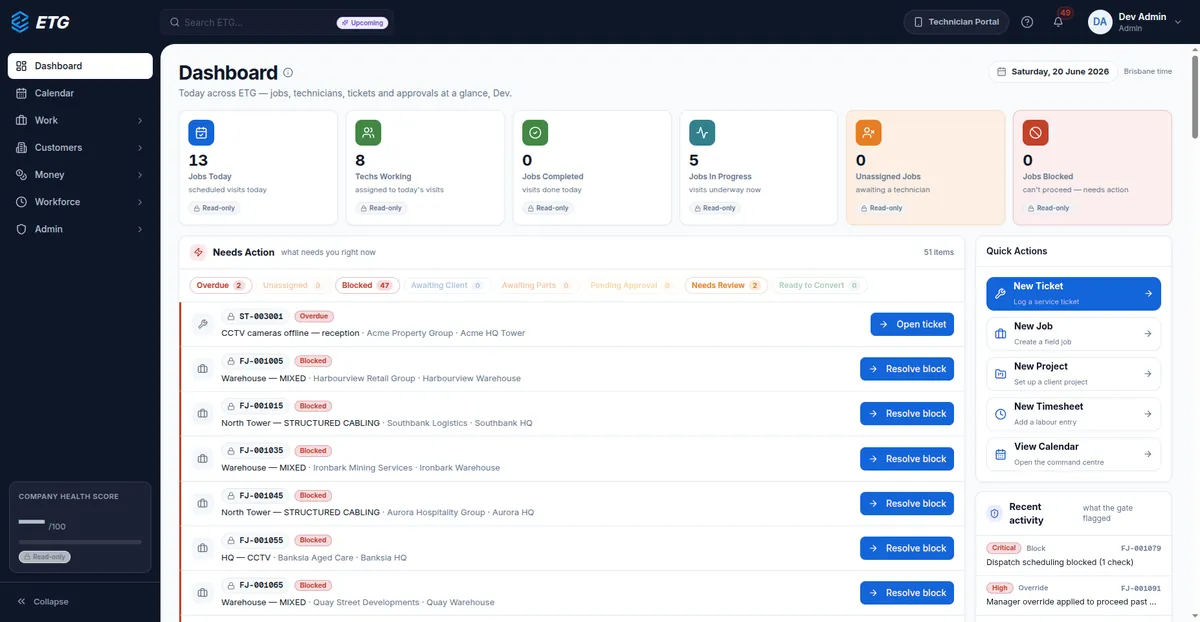Click the New Project folder icon
The image size is (1200, 622).
click(1000, 374)
